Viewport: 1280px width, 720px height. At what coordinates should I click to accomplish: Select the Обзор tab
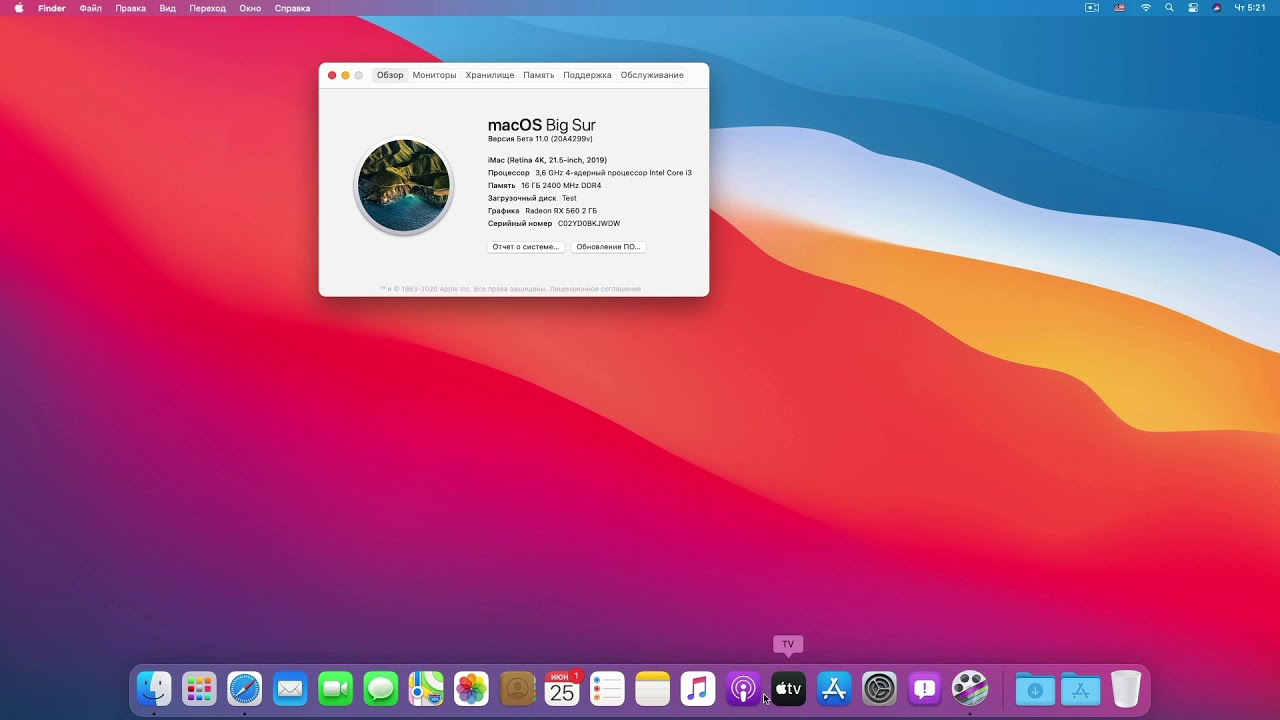click(x=390, y=75)
